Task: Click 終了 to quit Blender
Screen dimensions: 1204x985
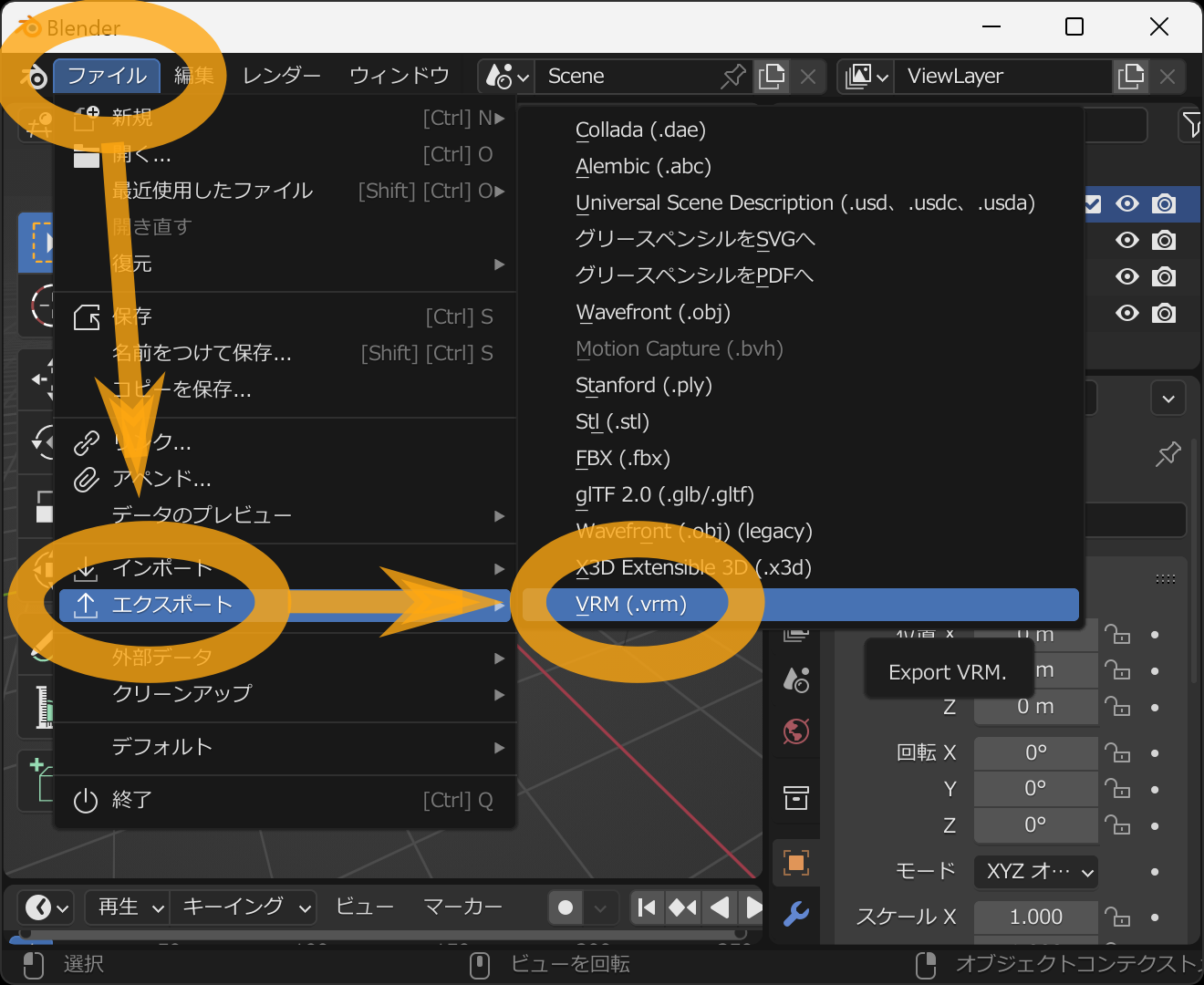Action: pos(285,800)
